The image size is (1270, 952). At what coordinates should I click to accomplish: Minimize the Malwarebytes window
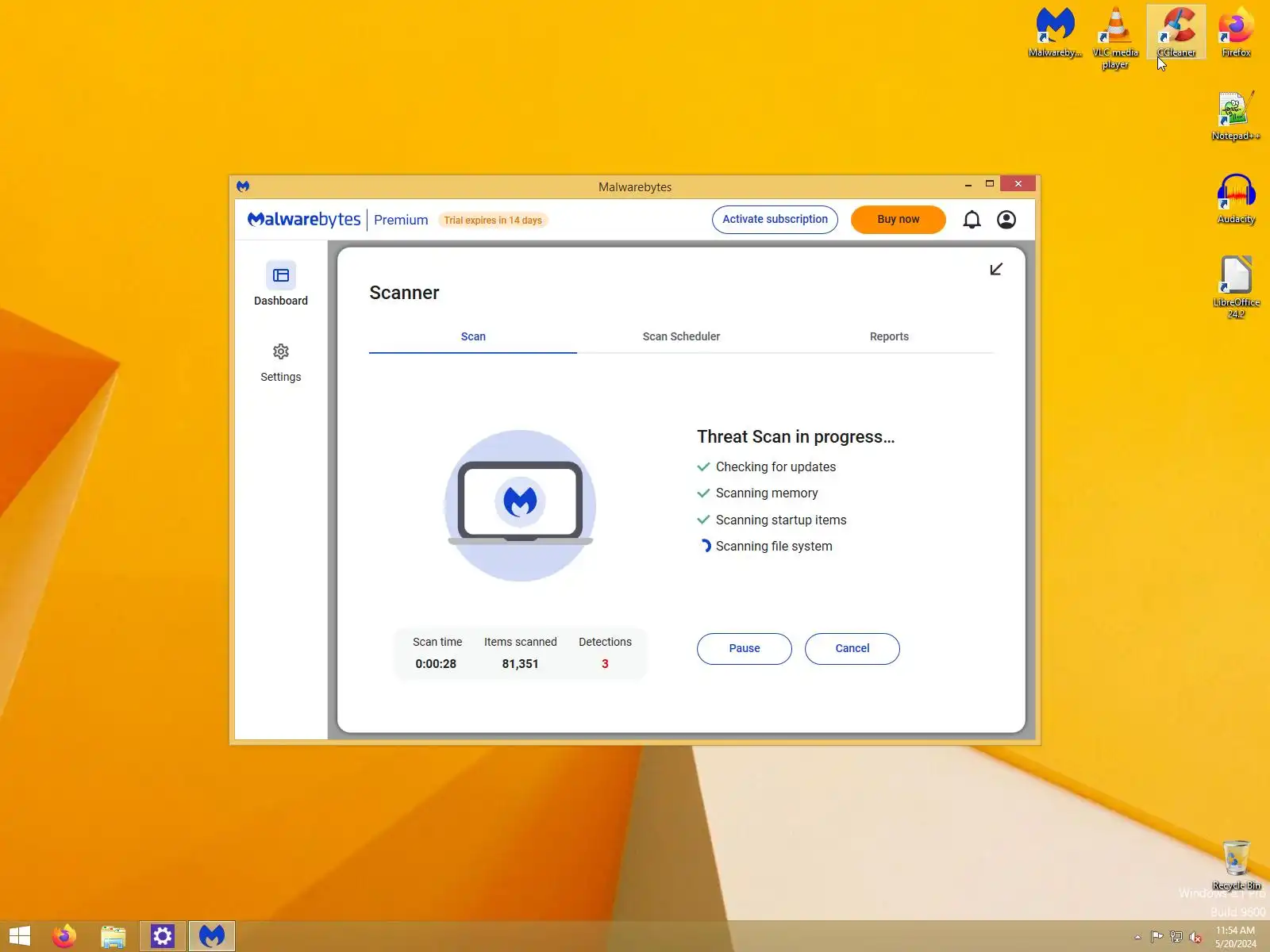pyautogui.click(x=968, y=185)
